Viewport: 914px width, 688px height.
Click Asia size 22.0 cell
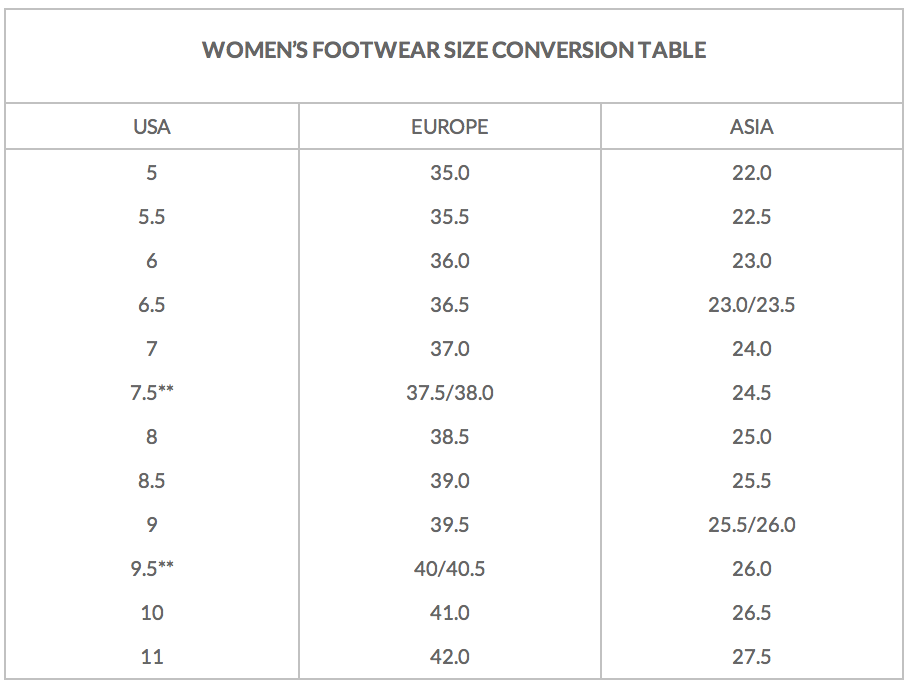(752, 173)
